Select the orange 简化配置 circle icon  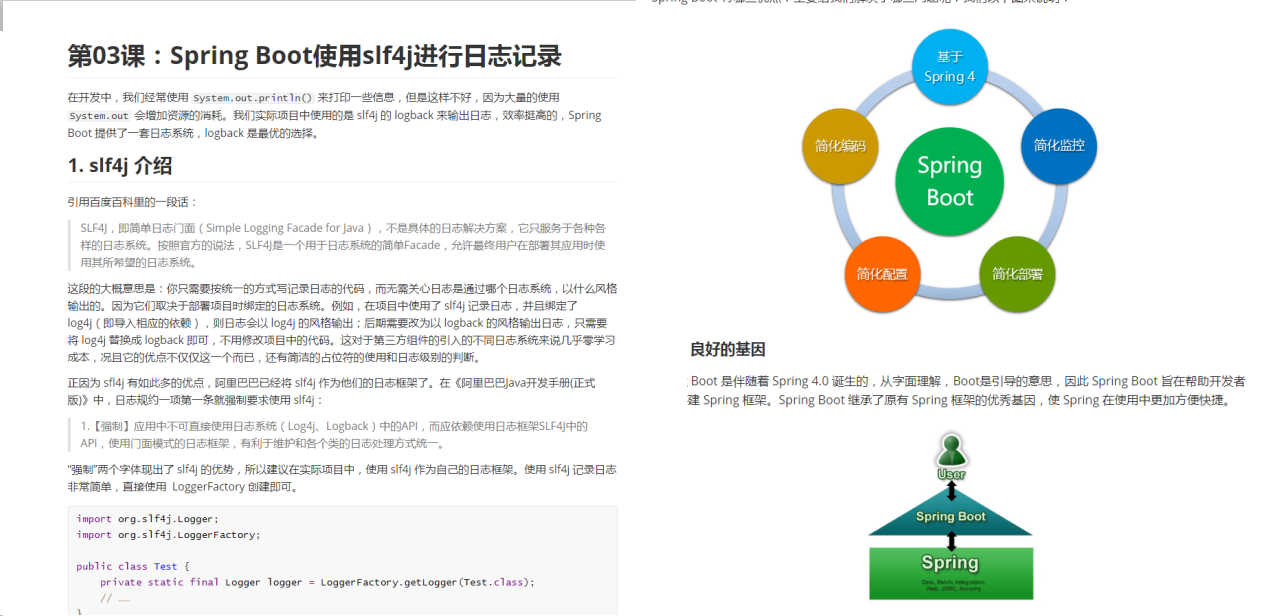882,274
